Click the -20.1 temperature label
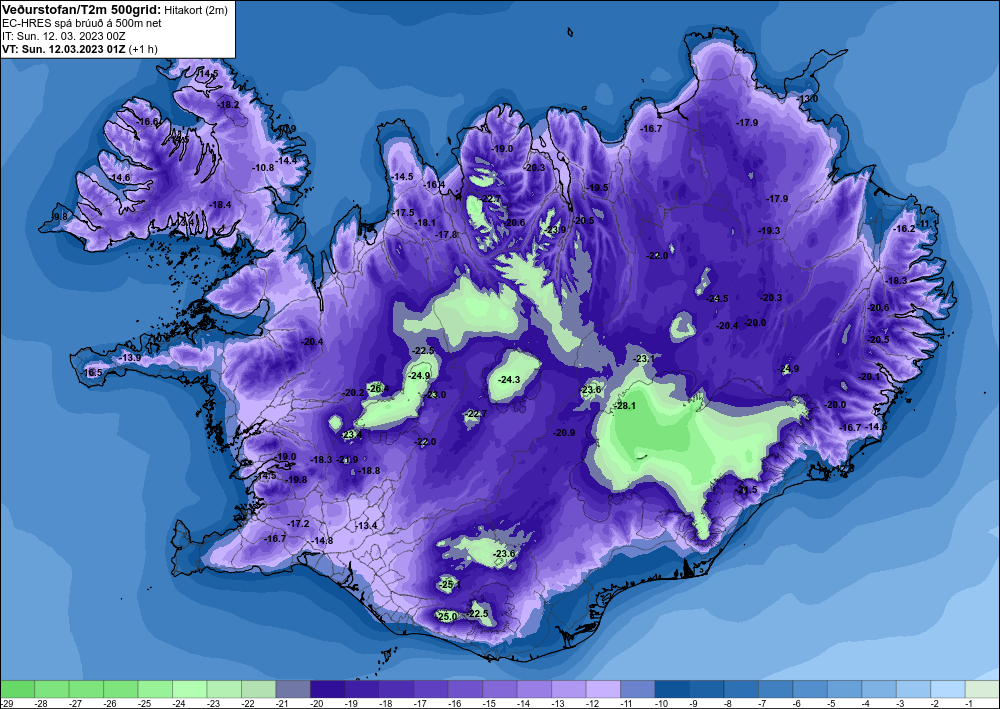Viewport: 1000px width, 709px height. tap(869, 377)
